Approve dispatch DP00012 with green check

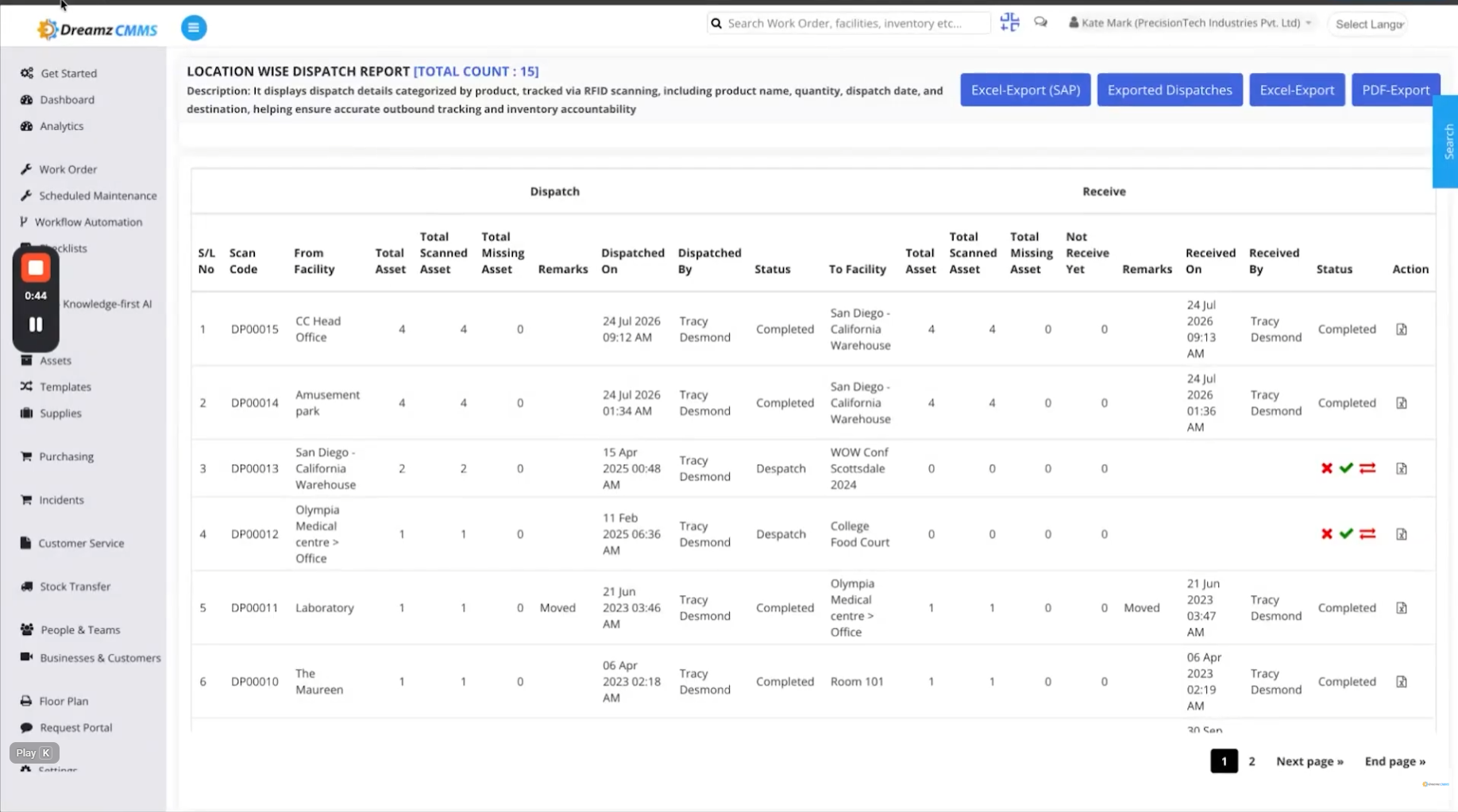click(x=1346, y=534)
